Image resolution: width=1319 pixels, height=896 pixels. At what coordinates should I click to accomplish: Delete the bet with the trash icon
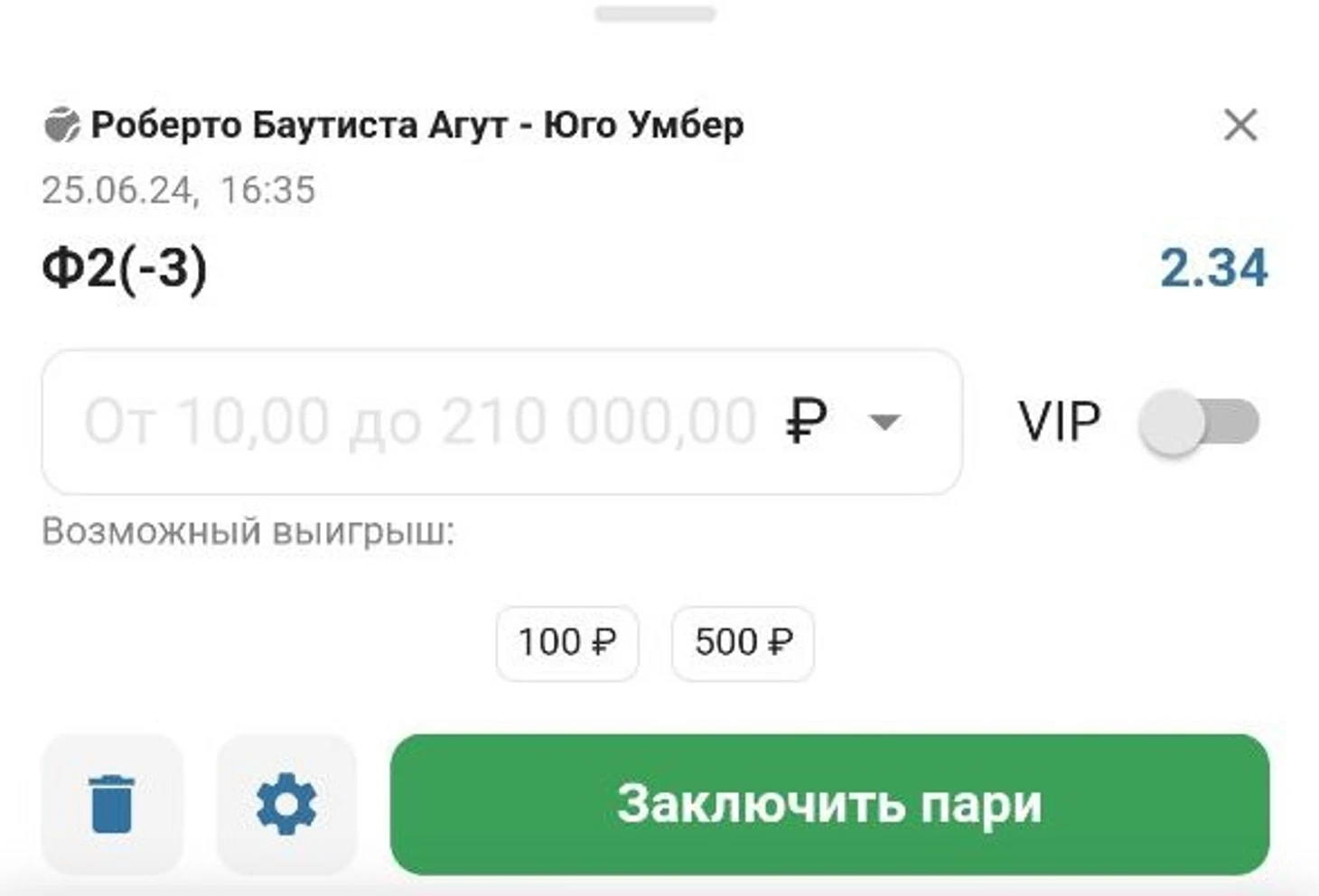(x=112, y=804)
